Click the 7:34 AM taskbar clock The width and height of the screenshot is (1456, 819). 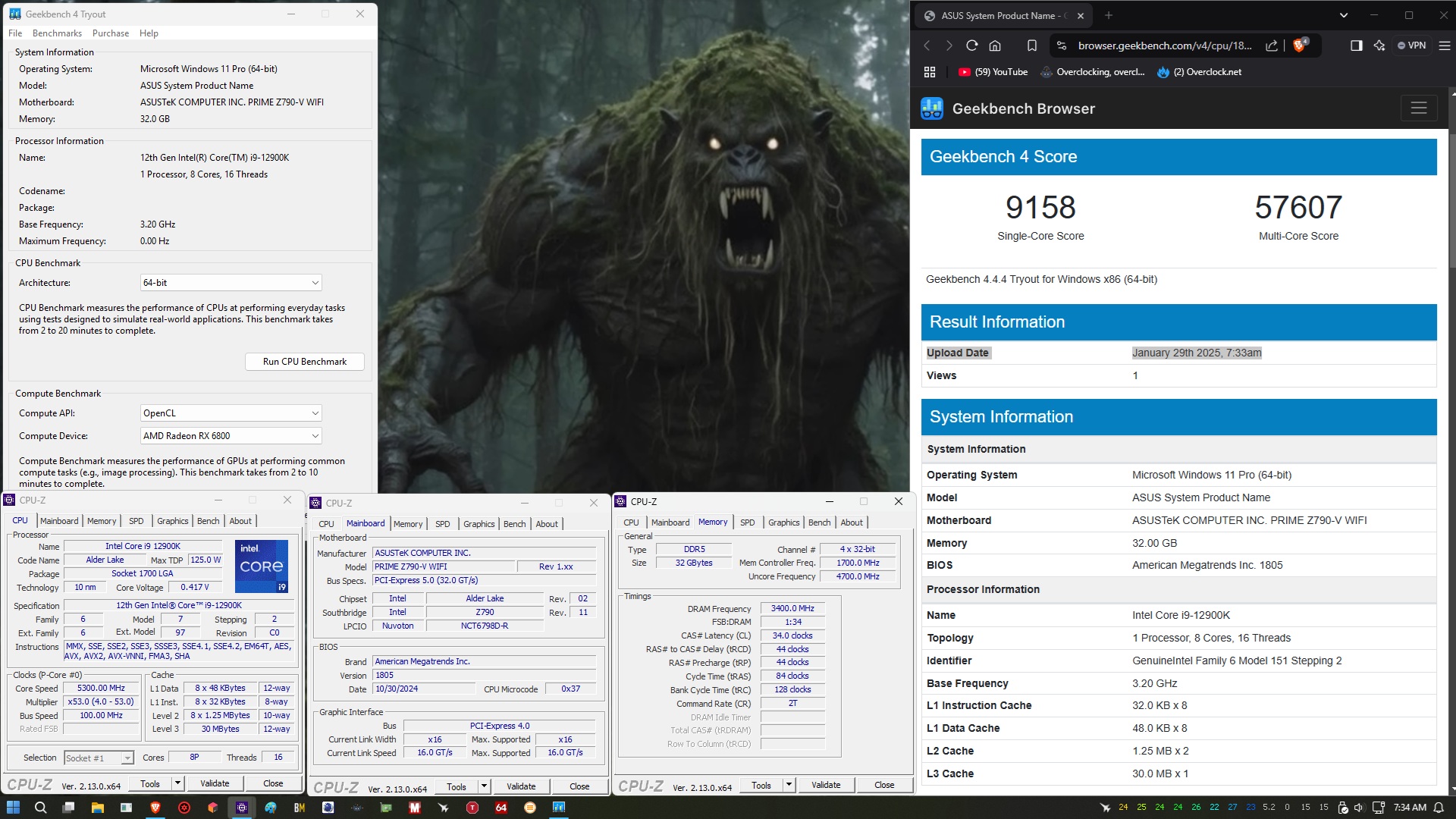(x=1410, y=808)
